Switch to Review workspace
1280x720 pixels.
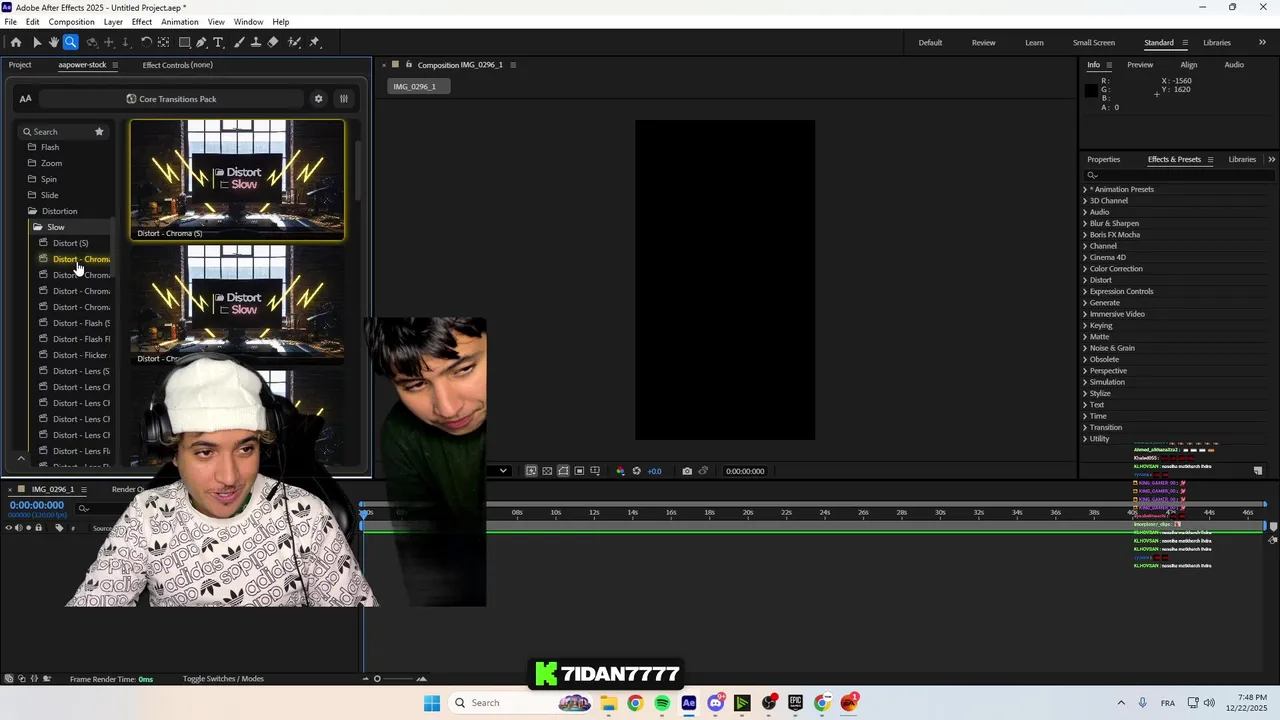click(x=983, y=42)
